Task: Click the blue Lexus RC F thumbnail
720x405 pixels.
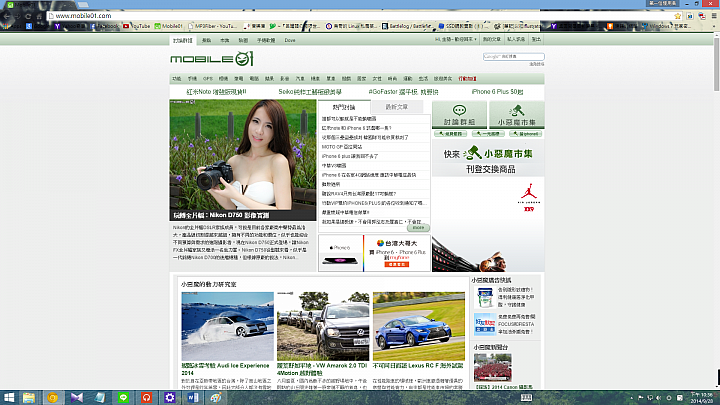Action: (419, 326)
